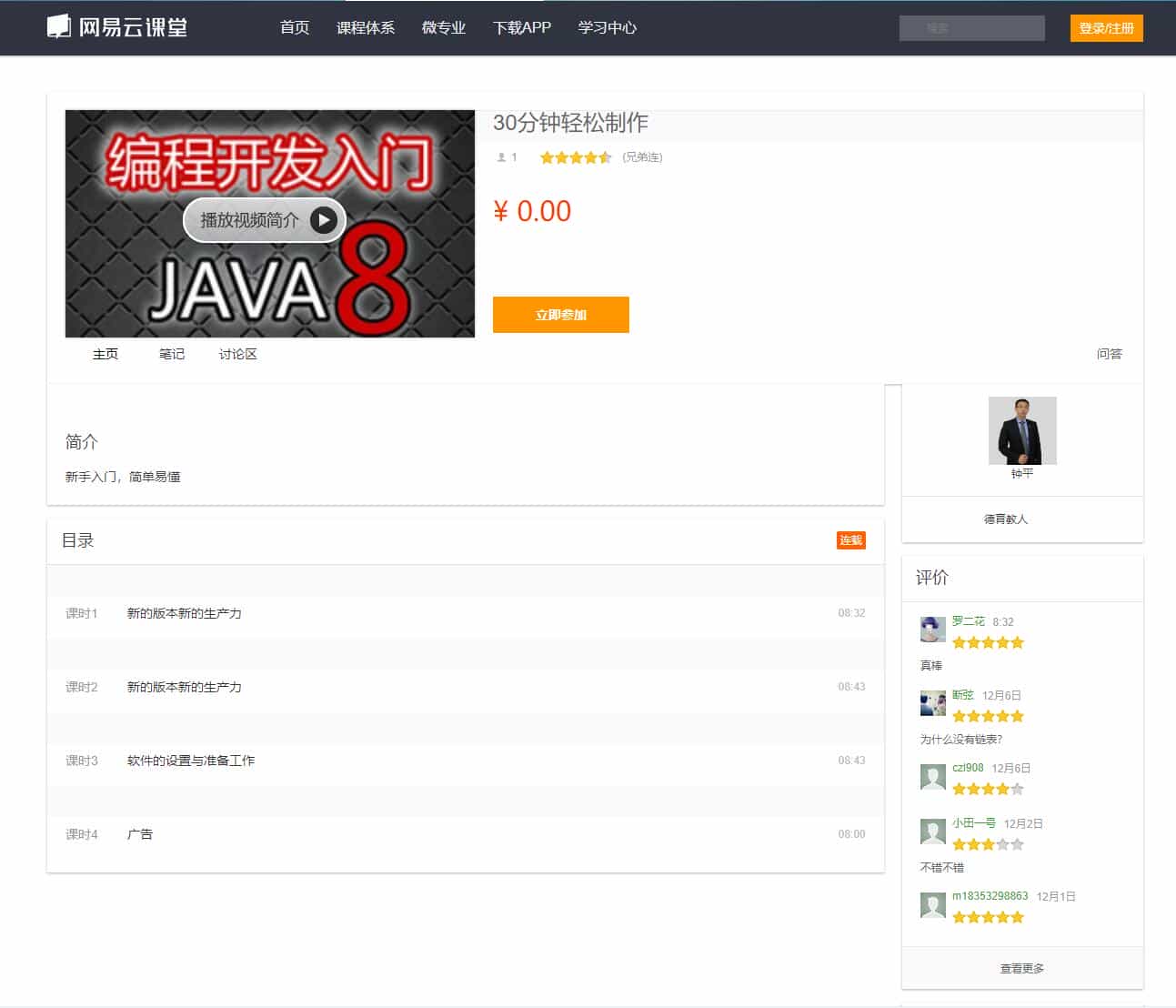Open the 讨论区 tab

pos(238,354)
